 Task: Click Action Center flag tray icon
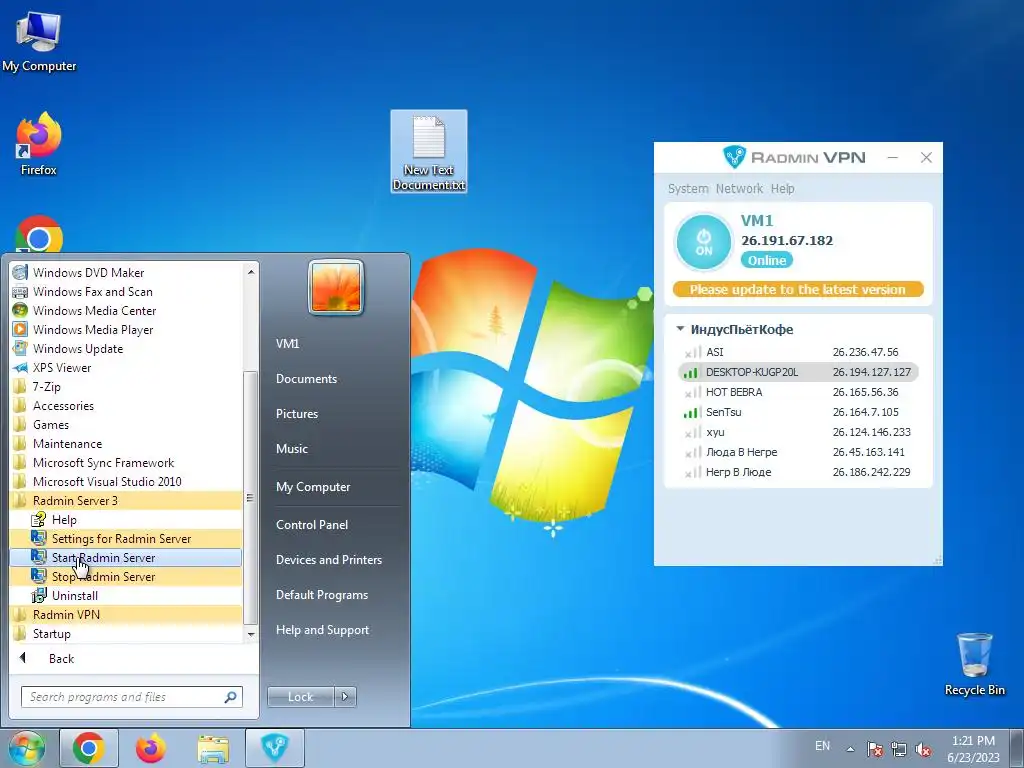(x=874, y=748)
